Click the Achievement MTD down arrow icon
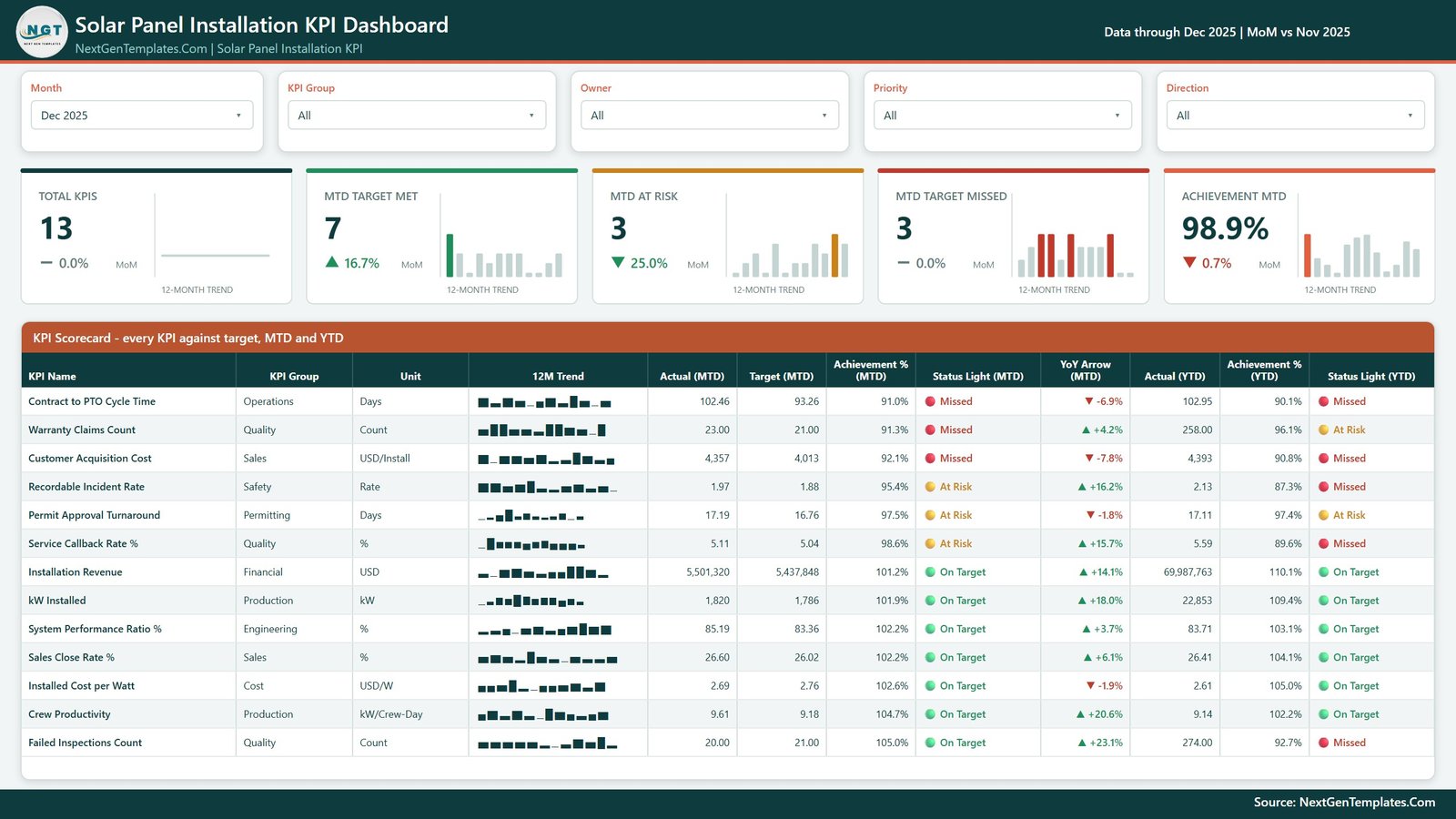The width and height of the screenshot is (1456, 819). (x=1189, y=262)
